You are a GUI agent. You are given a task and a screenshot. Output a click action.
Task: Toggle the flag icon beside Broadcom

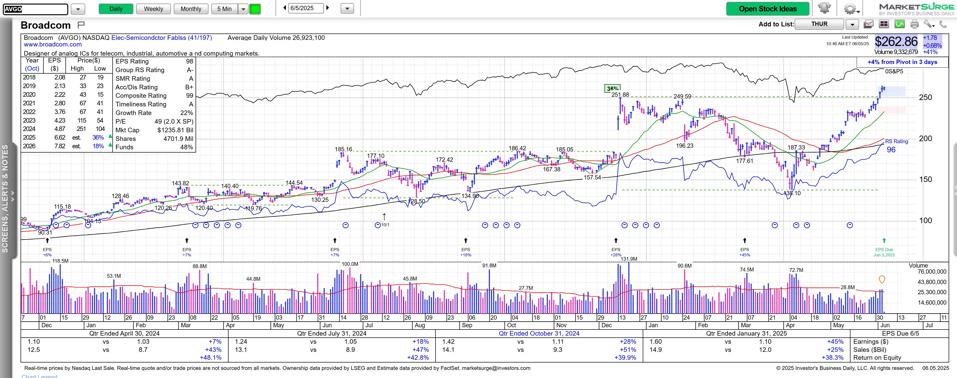(x=81, y=25)
